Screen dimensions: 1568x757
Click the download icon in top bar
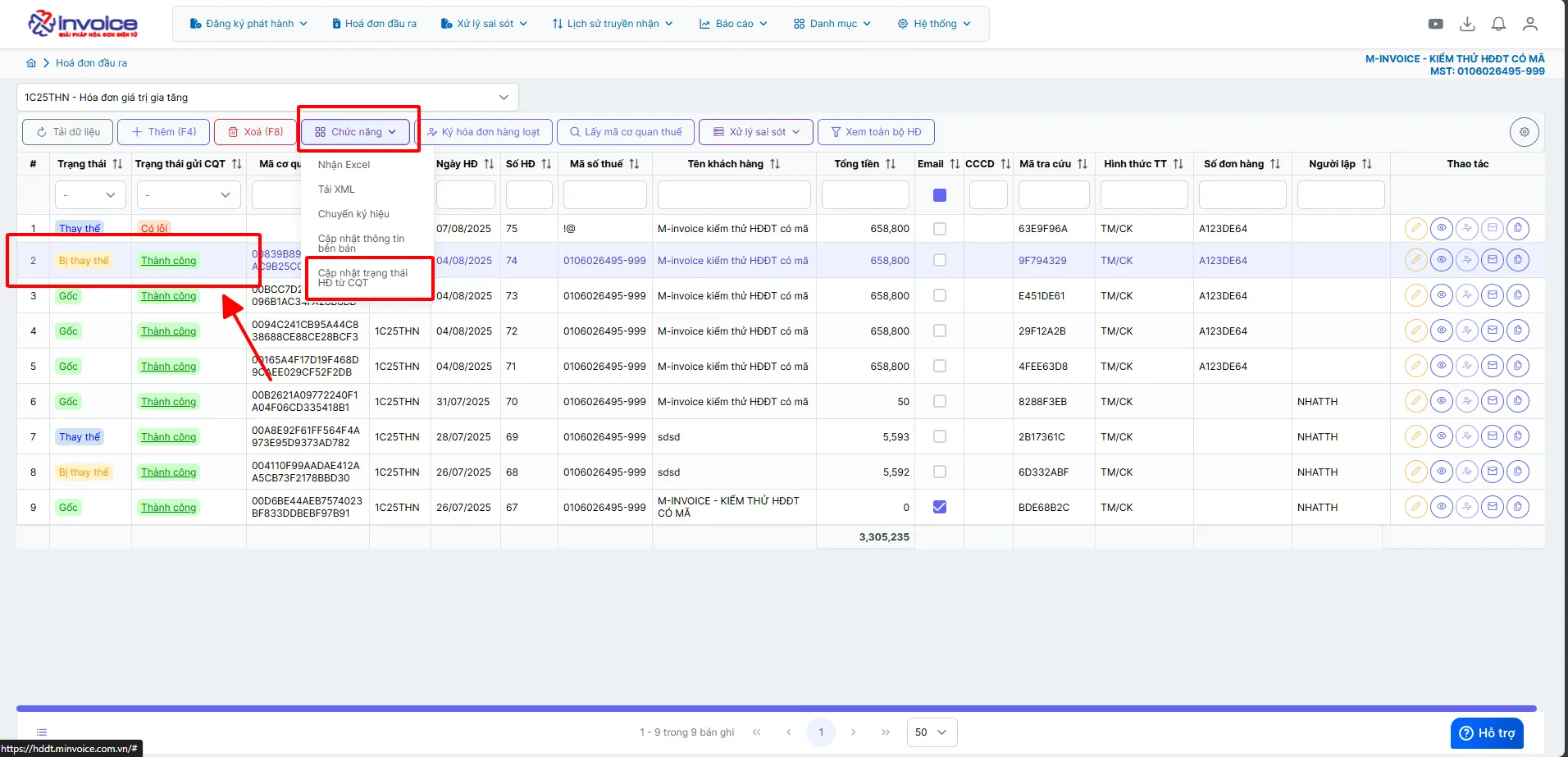pyautogui.click(x=1467, y=24)
